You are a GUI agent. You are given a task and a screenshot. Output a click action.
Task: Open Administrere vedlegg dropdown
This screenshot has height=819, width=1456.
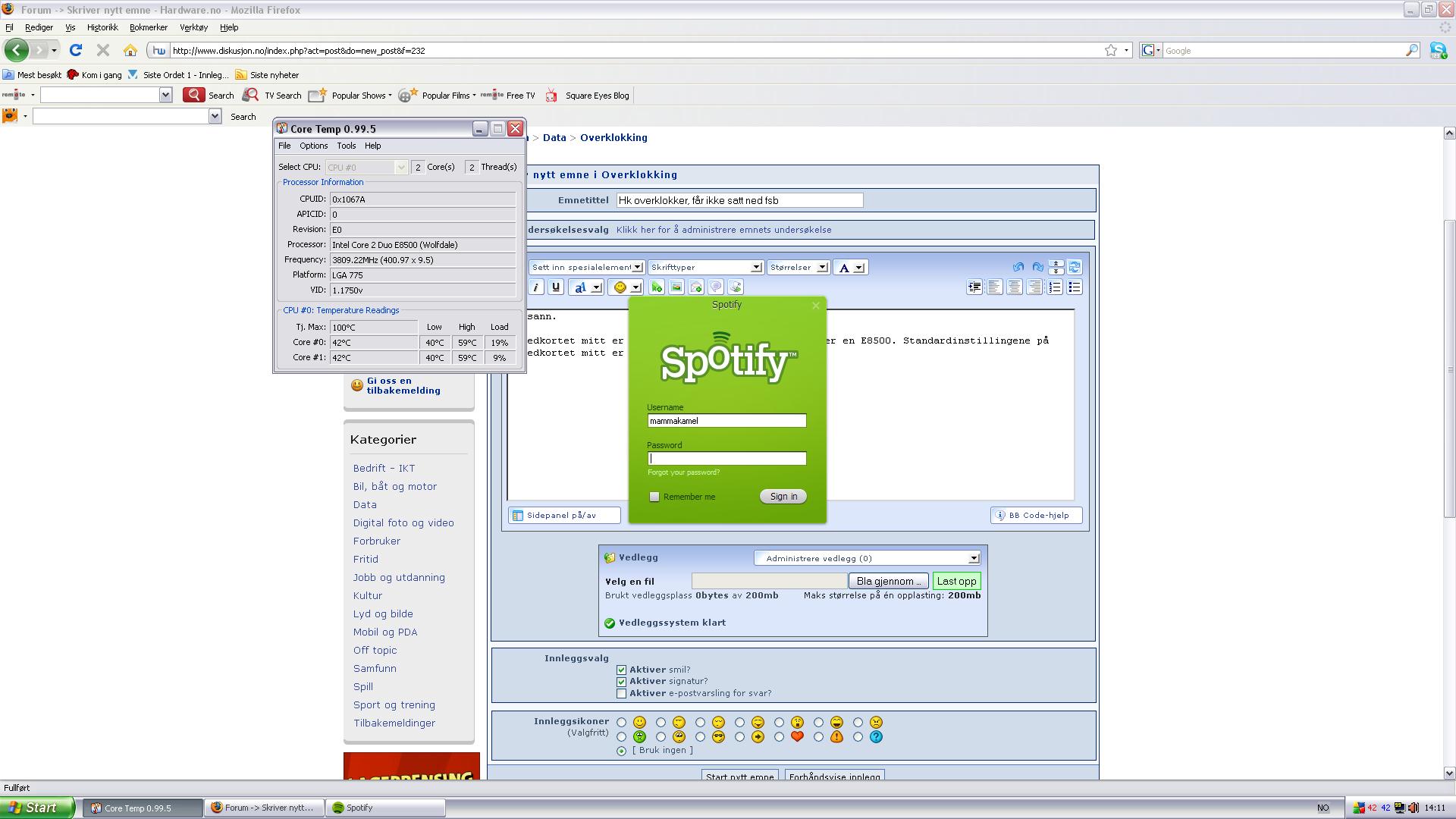click(x=867, y=558)
